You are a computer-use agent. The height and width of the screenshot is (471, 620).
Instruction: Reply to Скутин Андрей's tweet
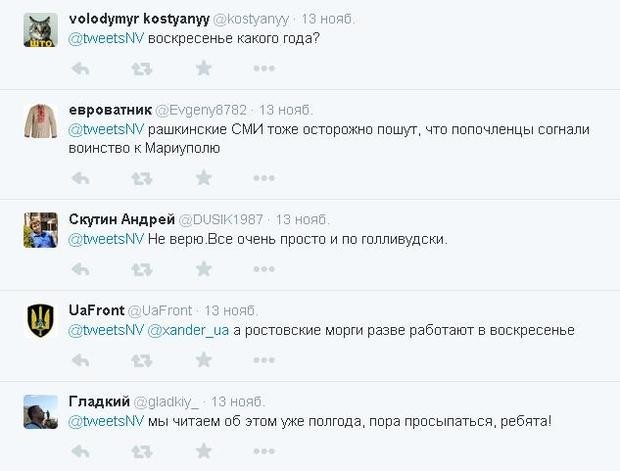click(x=81, y=270)
